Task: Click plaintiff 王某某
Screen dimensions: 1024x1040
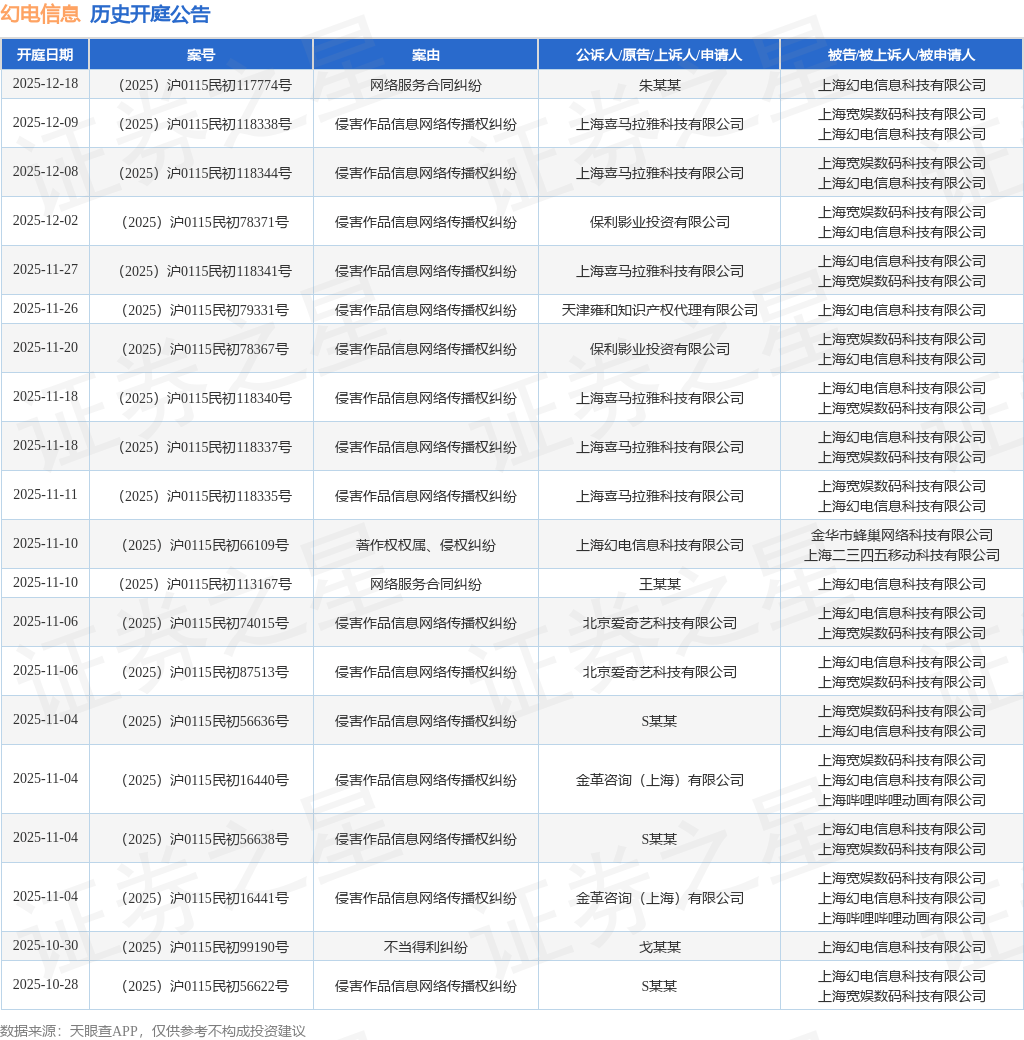Action: coord(659,584)
